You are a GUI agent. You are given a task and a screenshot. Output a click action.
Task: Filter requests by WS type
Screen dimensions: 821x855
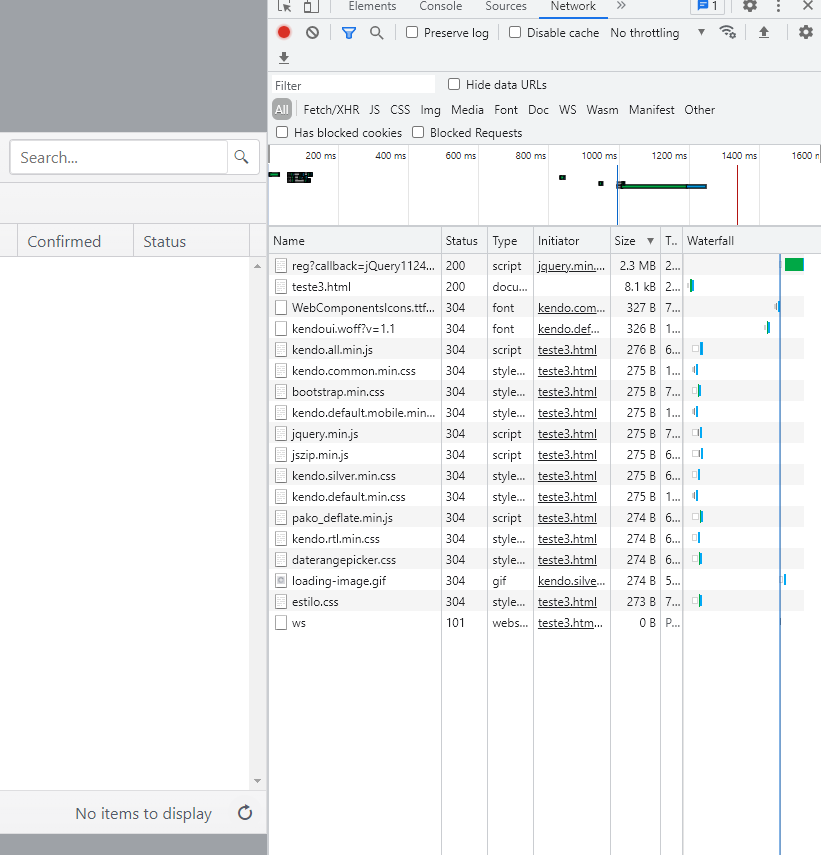point(568,110)
